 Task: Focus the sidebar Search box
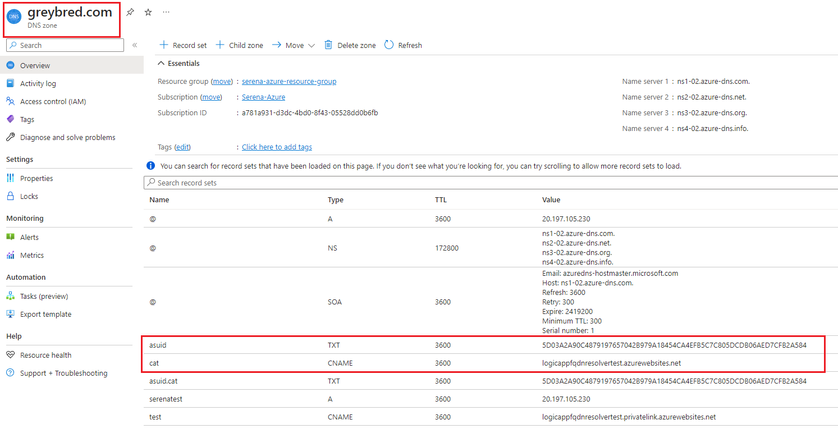pos(65,45)
